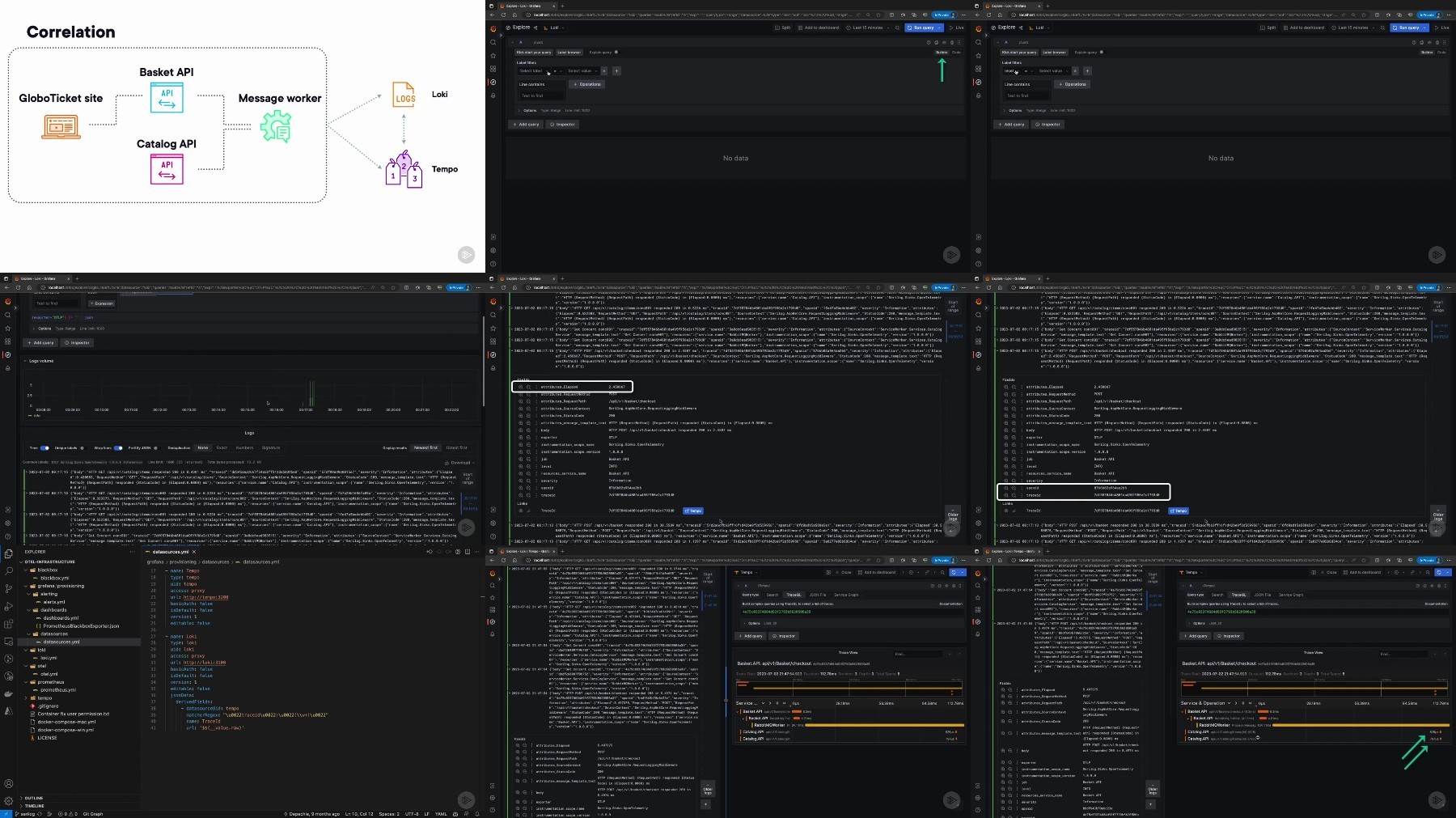Select the Exact deduplication option

222,447
